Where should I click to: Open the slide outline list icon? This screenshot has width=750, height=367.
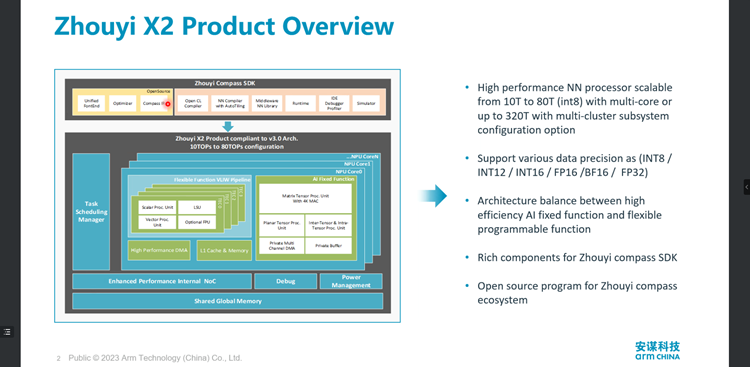point(7,332)
